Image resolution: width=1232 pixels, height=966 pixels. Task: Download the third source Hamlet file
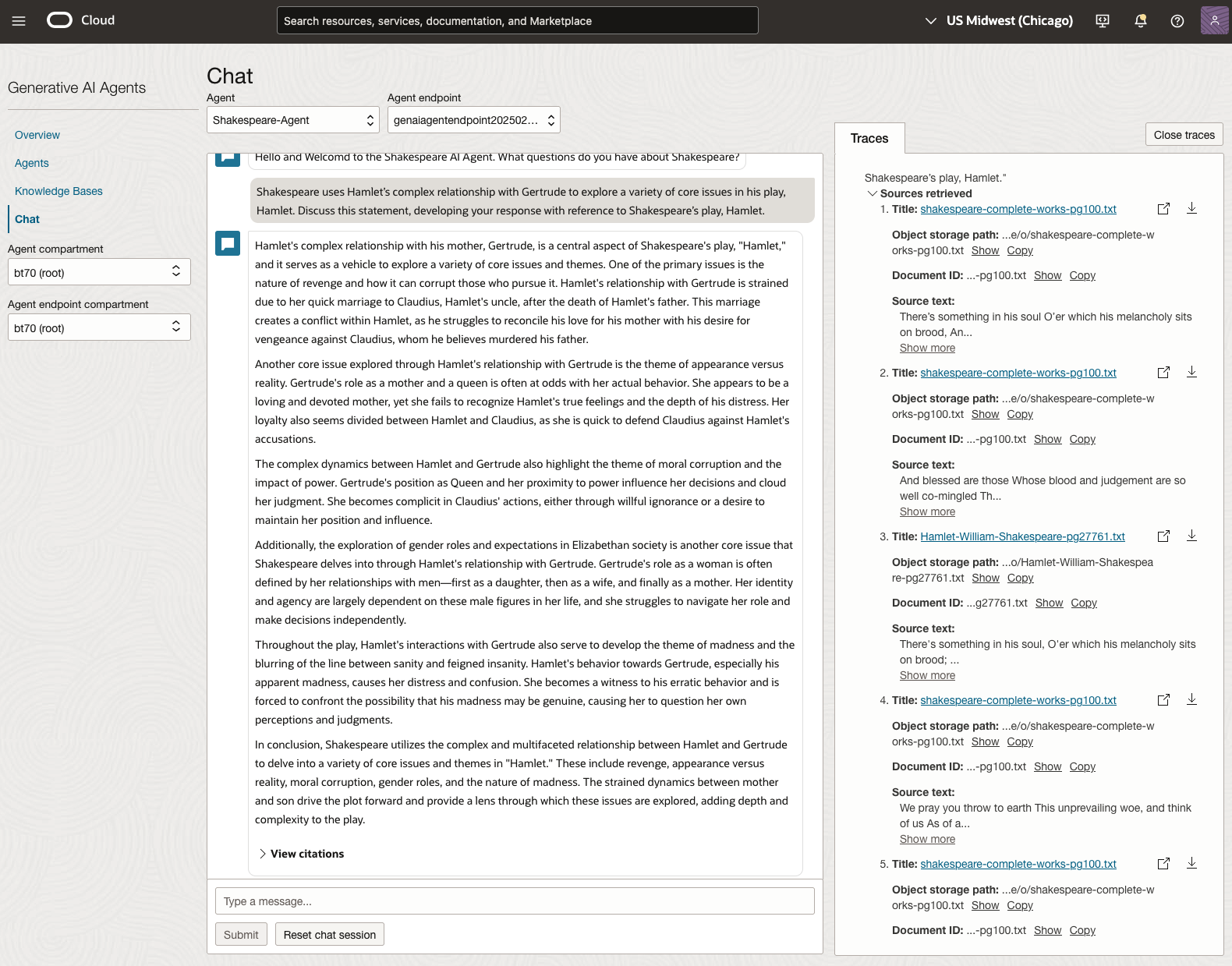(1191, 536)
